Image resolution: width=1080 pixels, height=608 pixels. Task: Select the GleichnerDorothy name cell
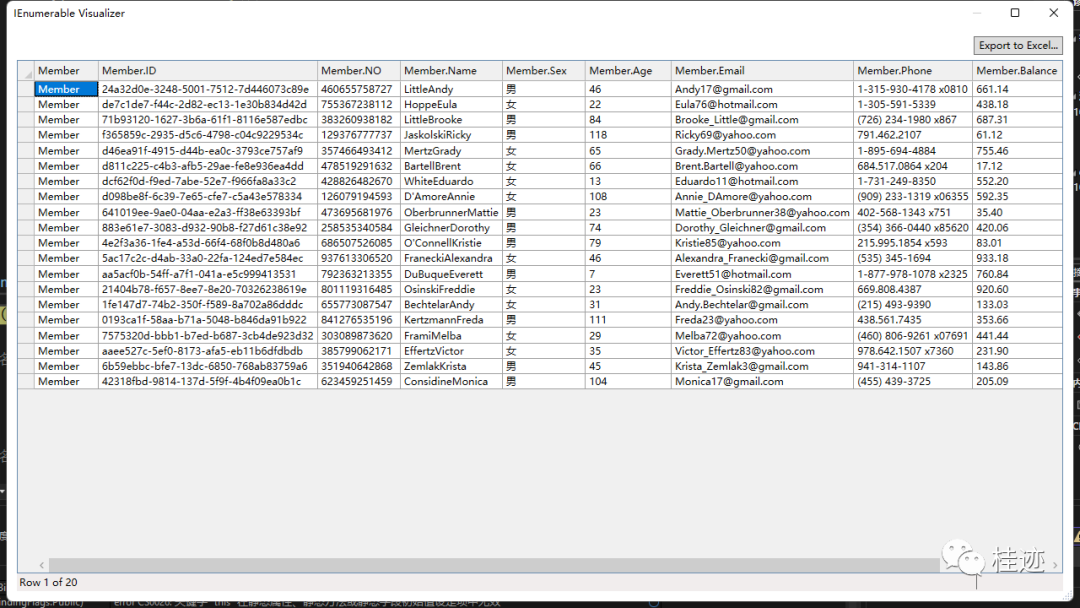coord(451,227)
